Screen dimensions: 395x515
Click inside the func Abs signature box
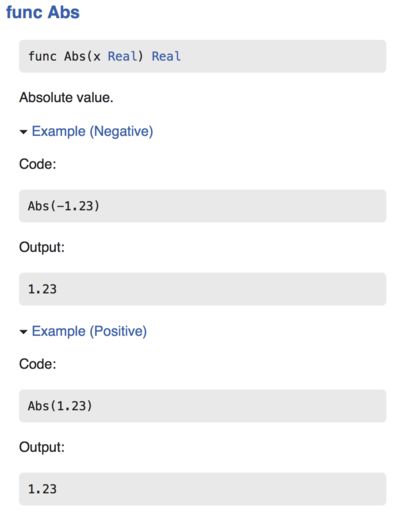(203, 56)
